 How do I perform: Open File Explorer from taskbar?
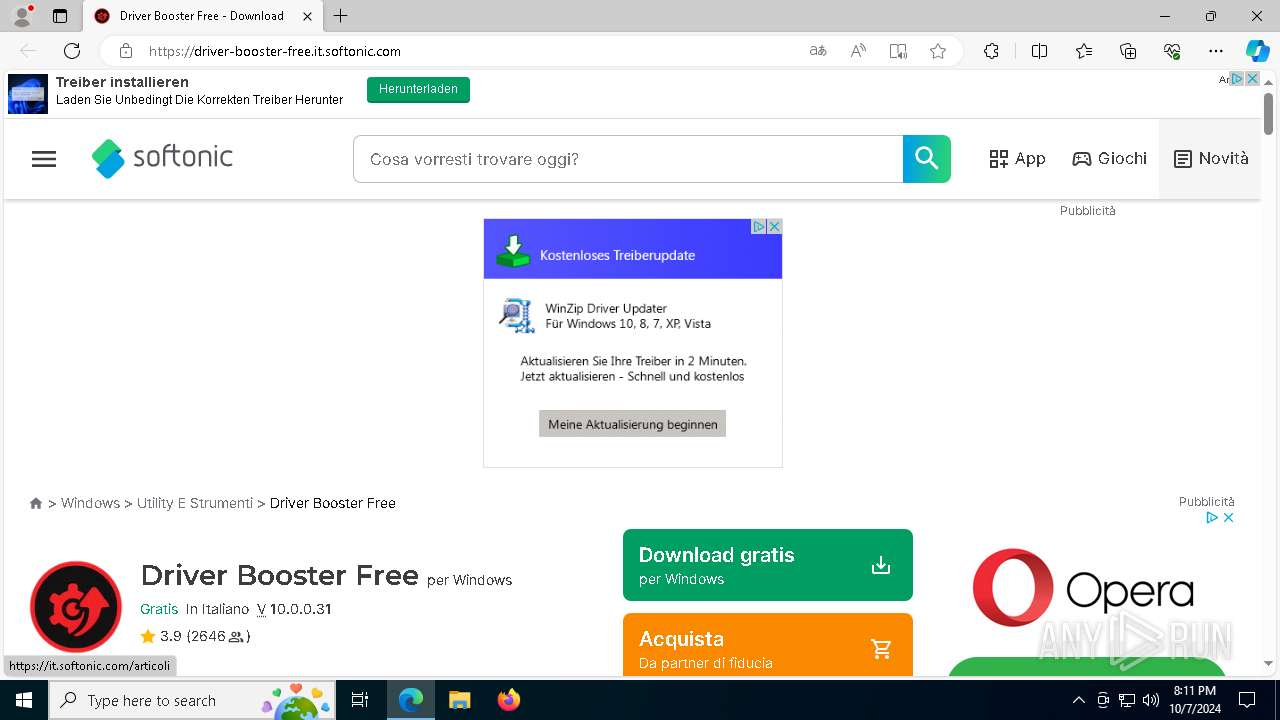[x=459, y=700]
